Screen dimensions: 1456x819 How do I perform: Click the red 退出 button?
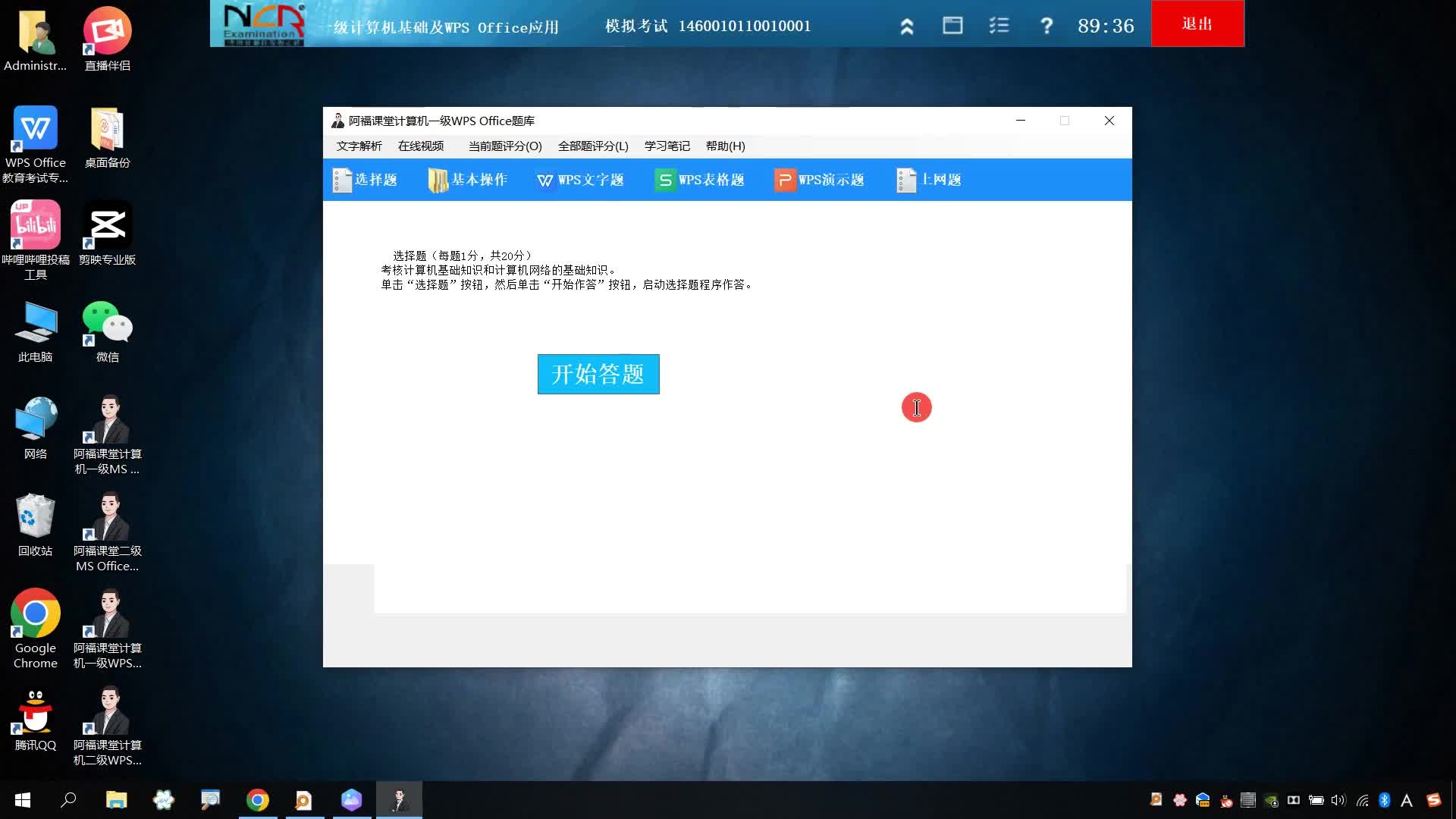1197,24
